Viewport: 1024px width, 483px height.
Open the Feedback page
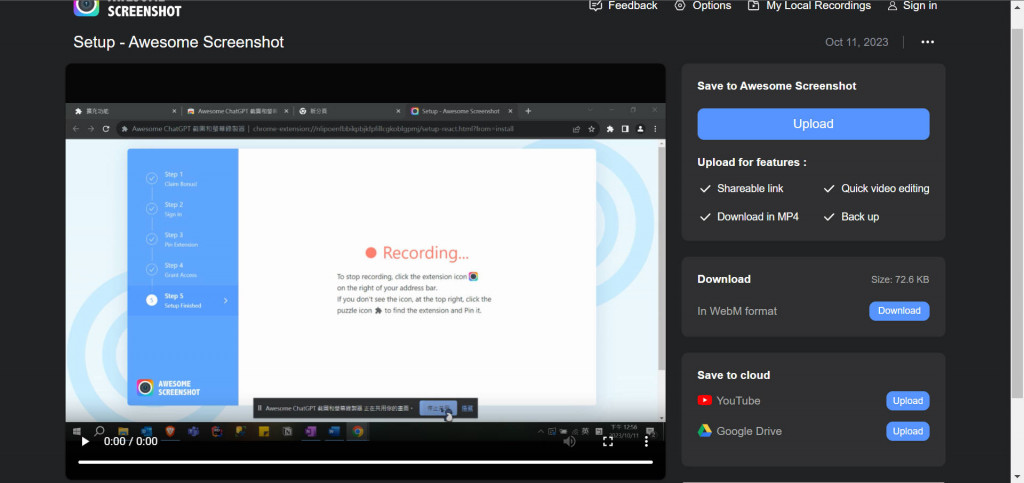623,6
